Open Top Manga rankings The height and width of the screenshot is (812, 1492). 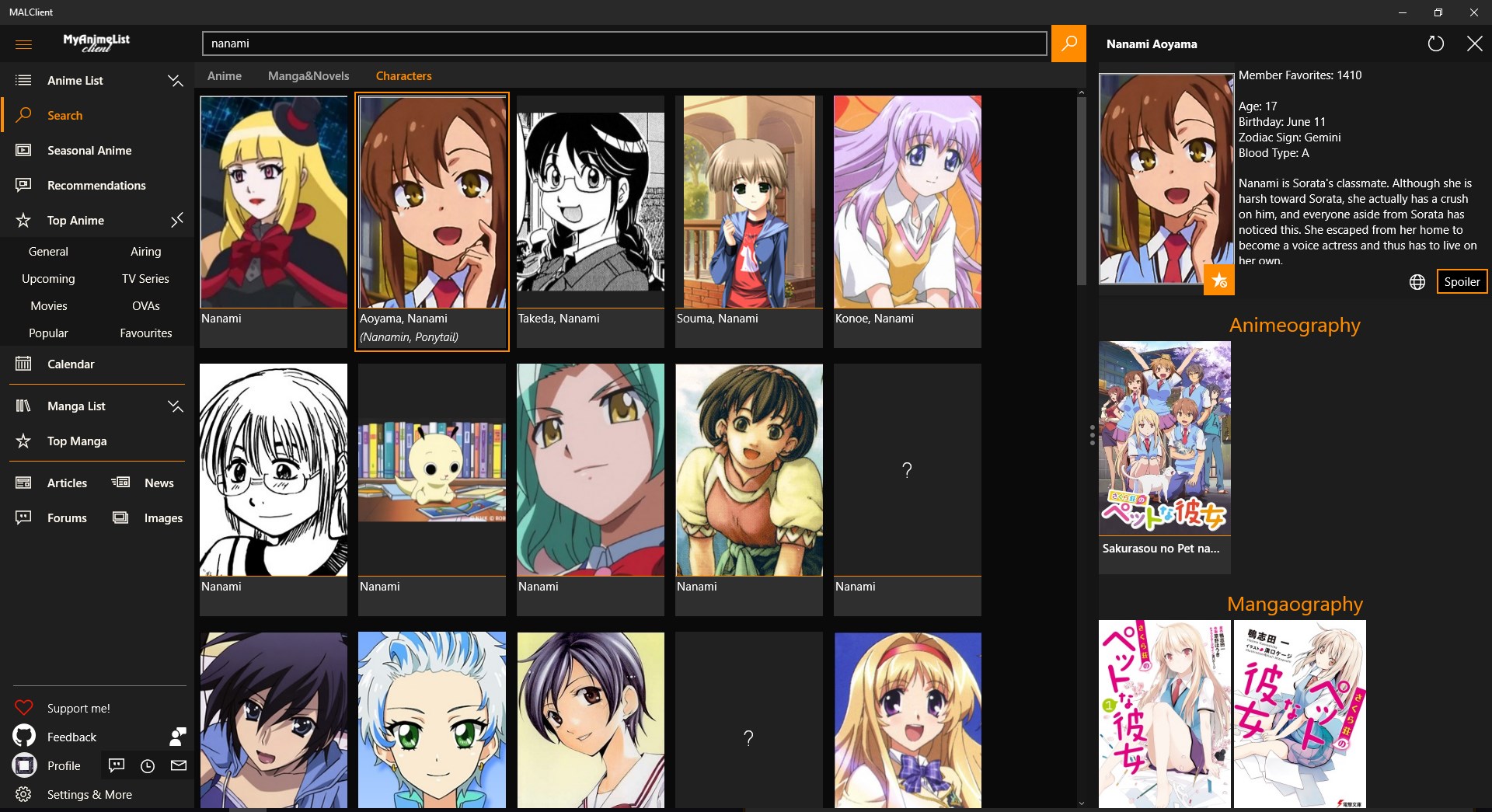coord(77,441)
